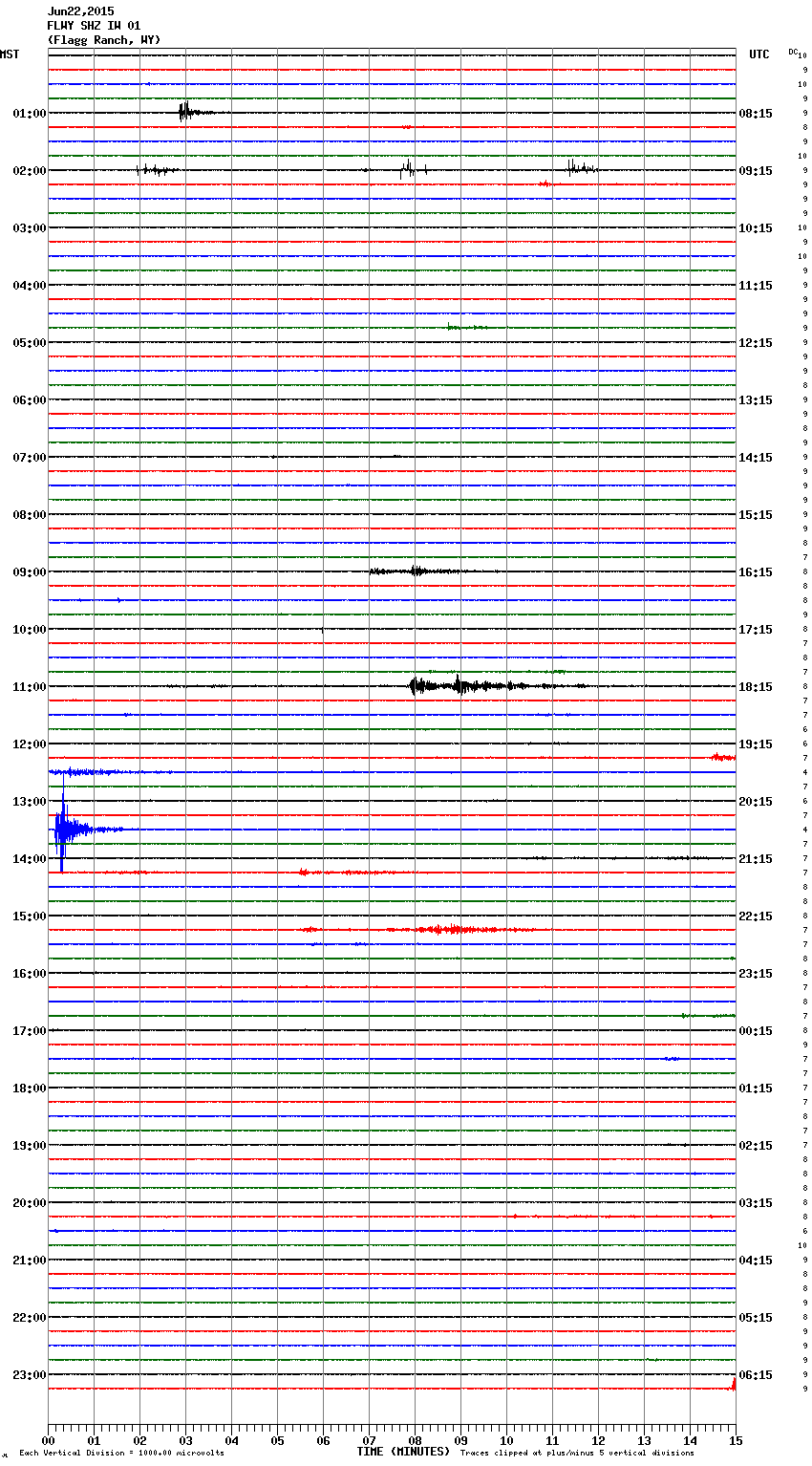Click the 'Traces clipped at plus/minus 5 vertical divisions' note

(x=577, y=1454)
